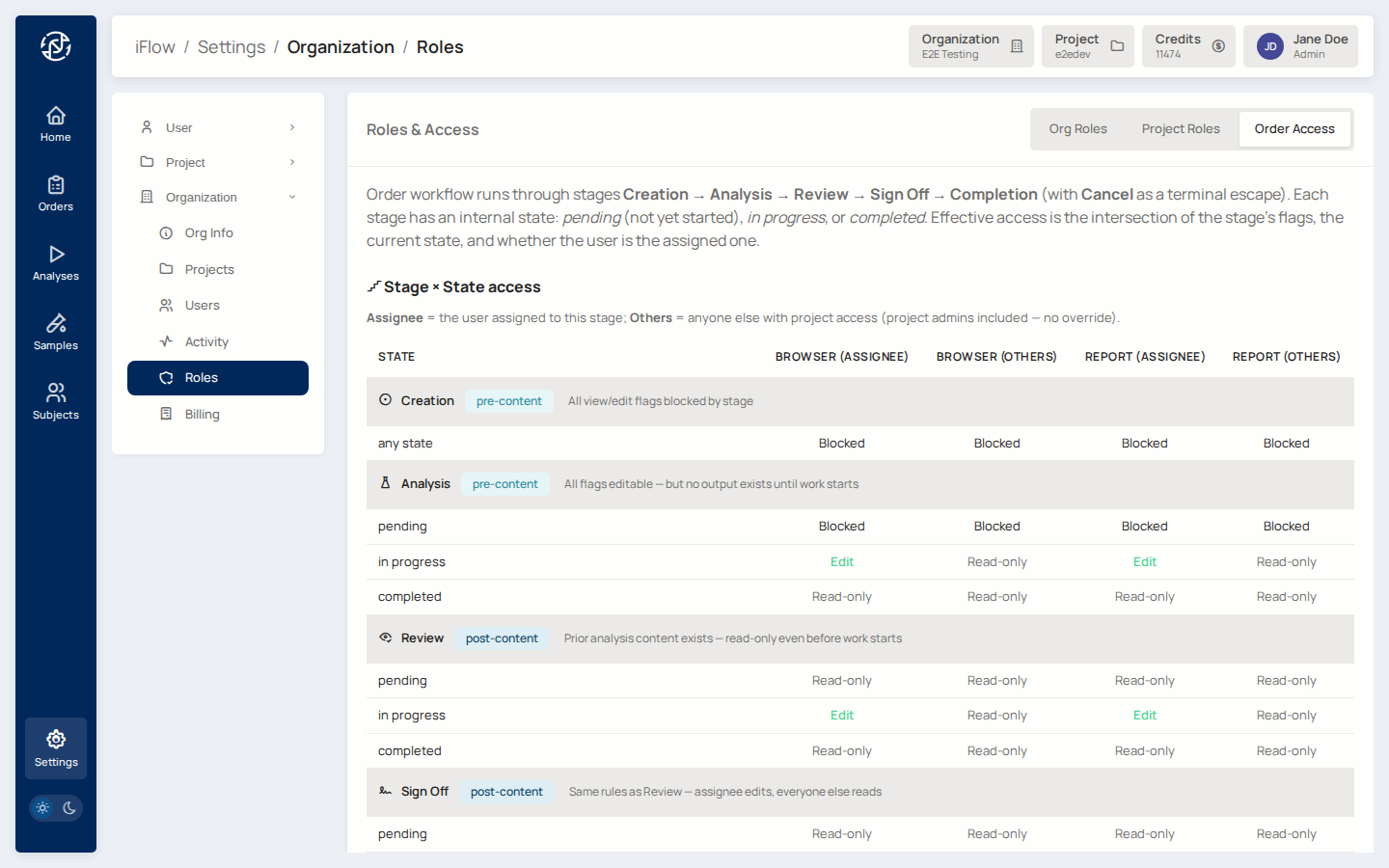Open Analyses from the left navigation
Screen dimensions: 1389x868
tap(56, 263)
